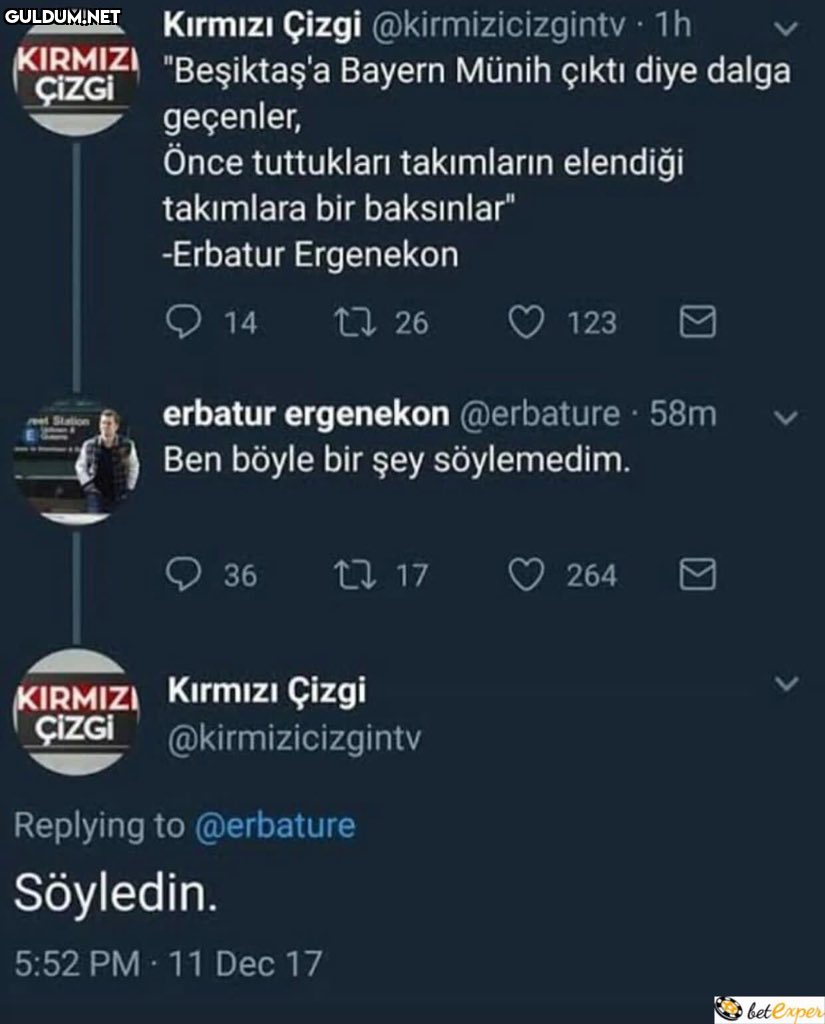The height and width of the screenshot is (1024, 825).
Task: Click the 5:52 PM · 11 Dec 17 timestamp
Action: tap(168, 964)
